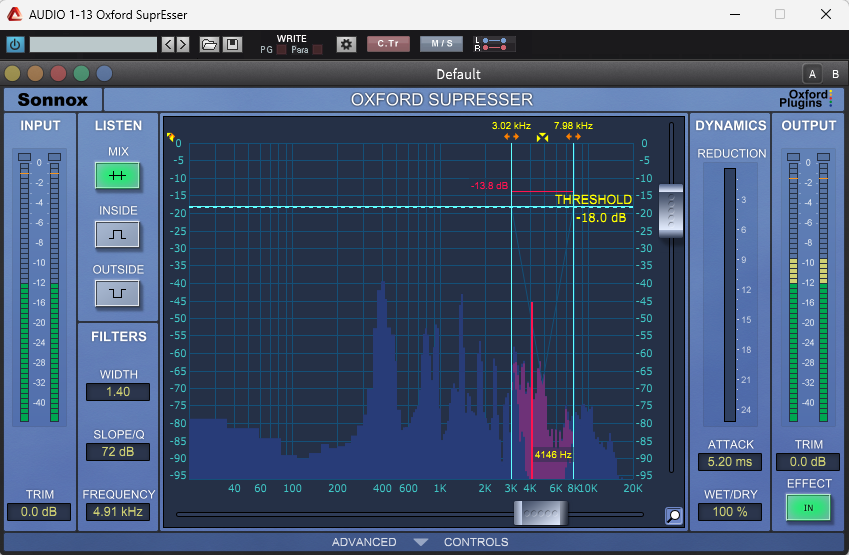Click the yellow band center marker

(542, 138)
